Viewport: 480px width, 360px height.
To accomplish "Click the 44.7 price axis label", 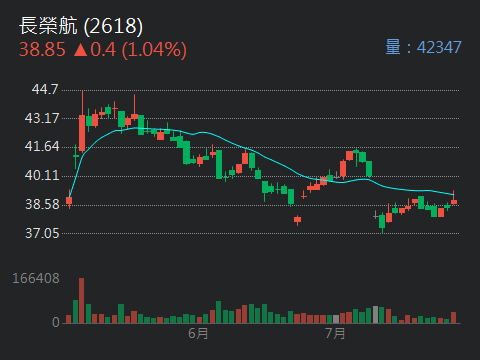I will 45,89.
